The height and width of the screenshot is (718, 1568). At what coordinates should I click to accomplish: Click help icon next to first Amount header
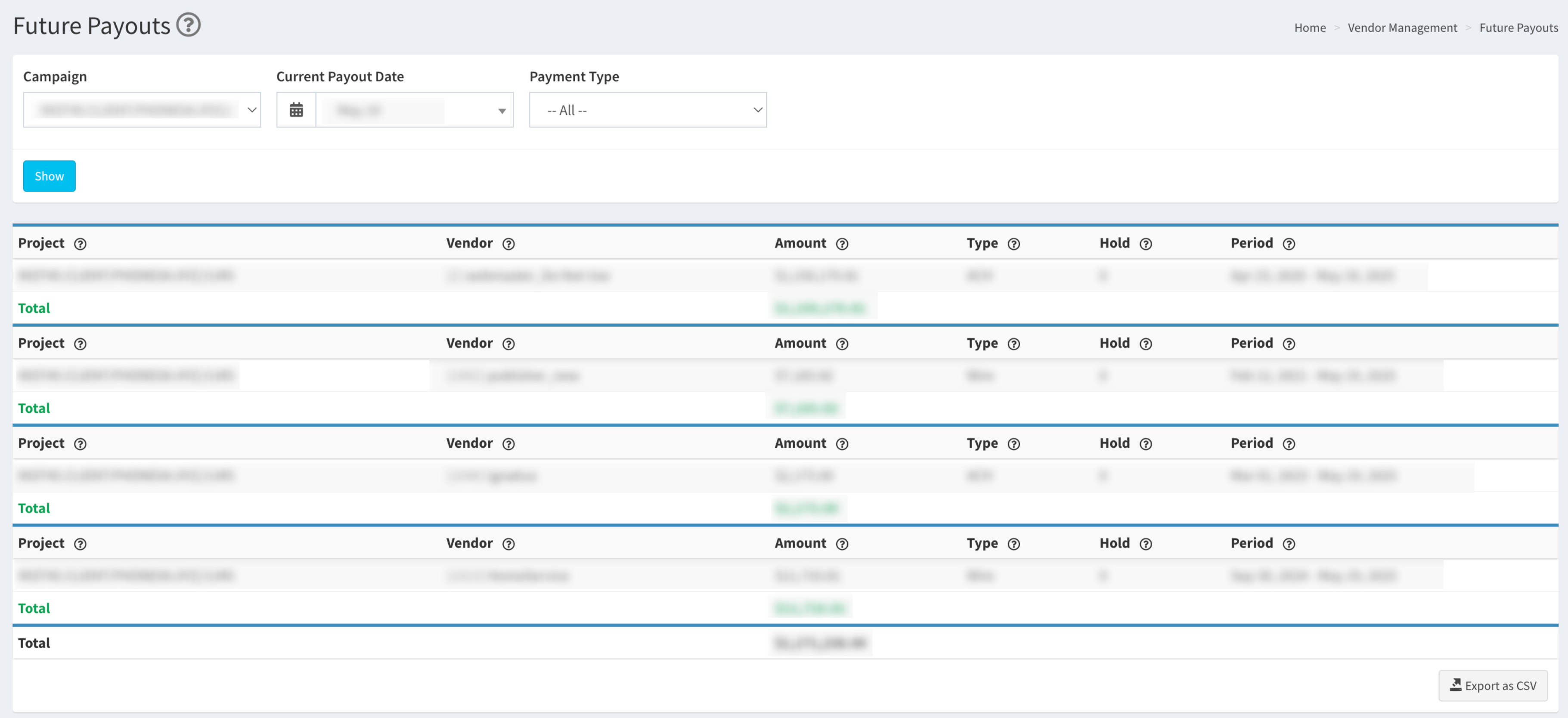click(842, 244)
